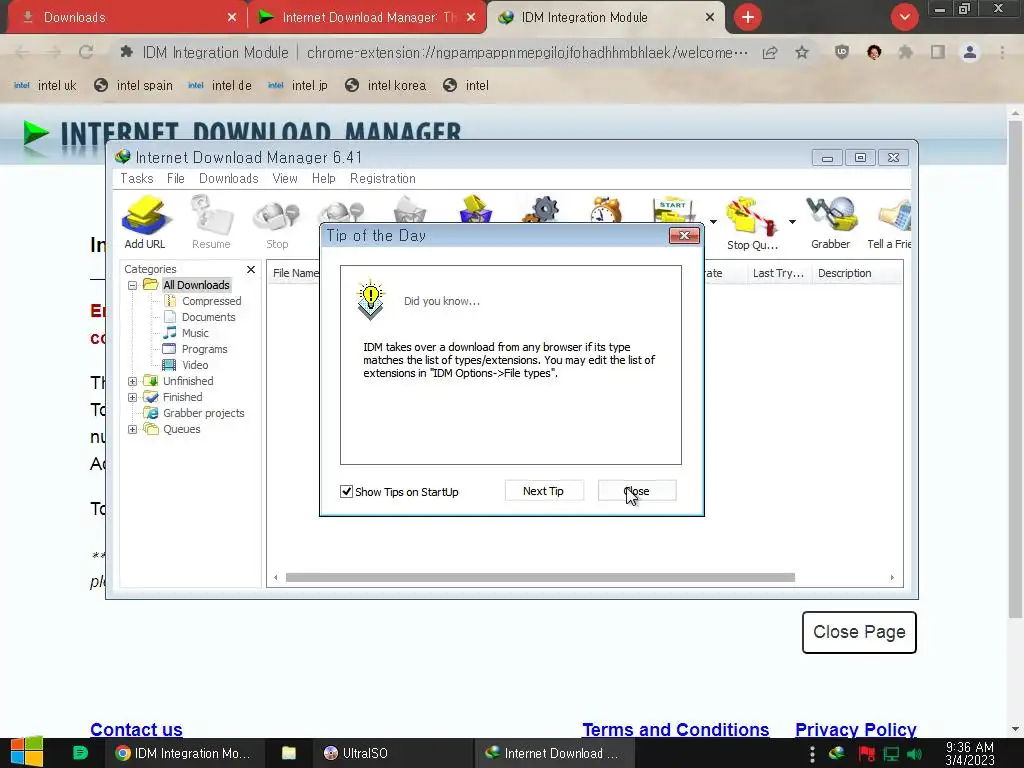The height and width of the screenshot is (768, 1024).
Task: Click the Tell a Friend toolbar icon
Action: pos(889,222)
